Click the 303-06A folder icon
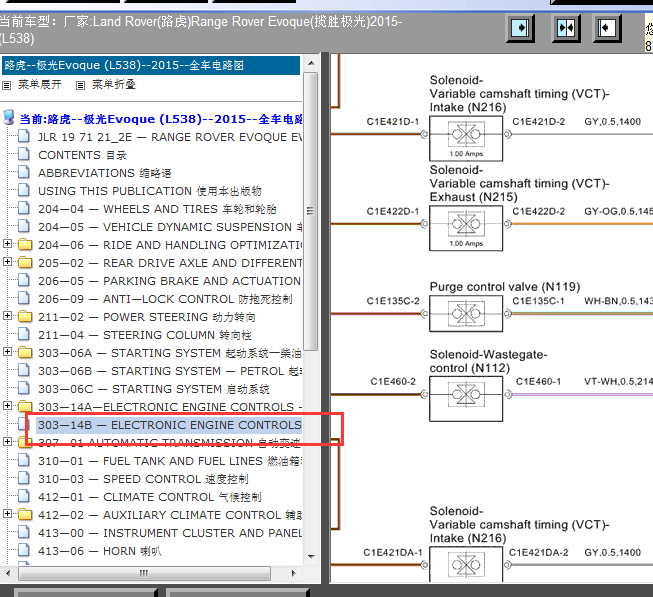This screenshot has height=597, width=653. [25, 353]
